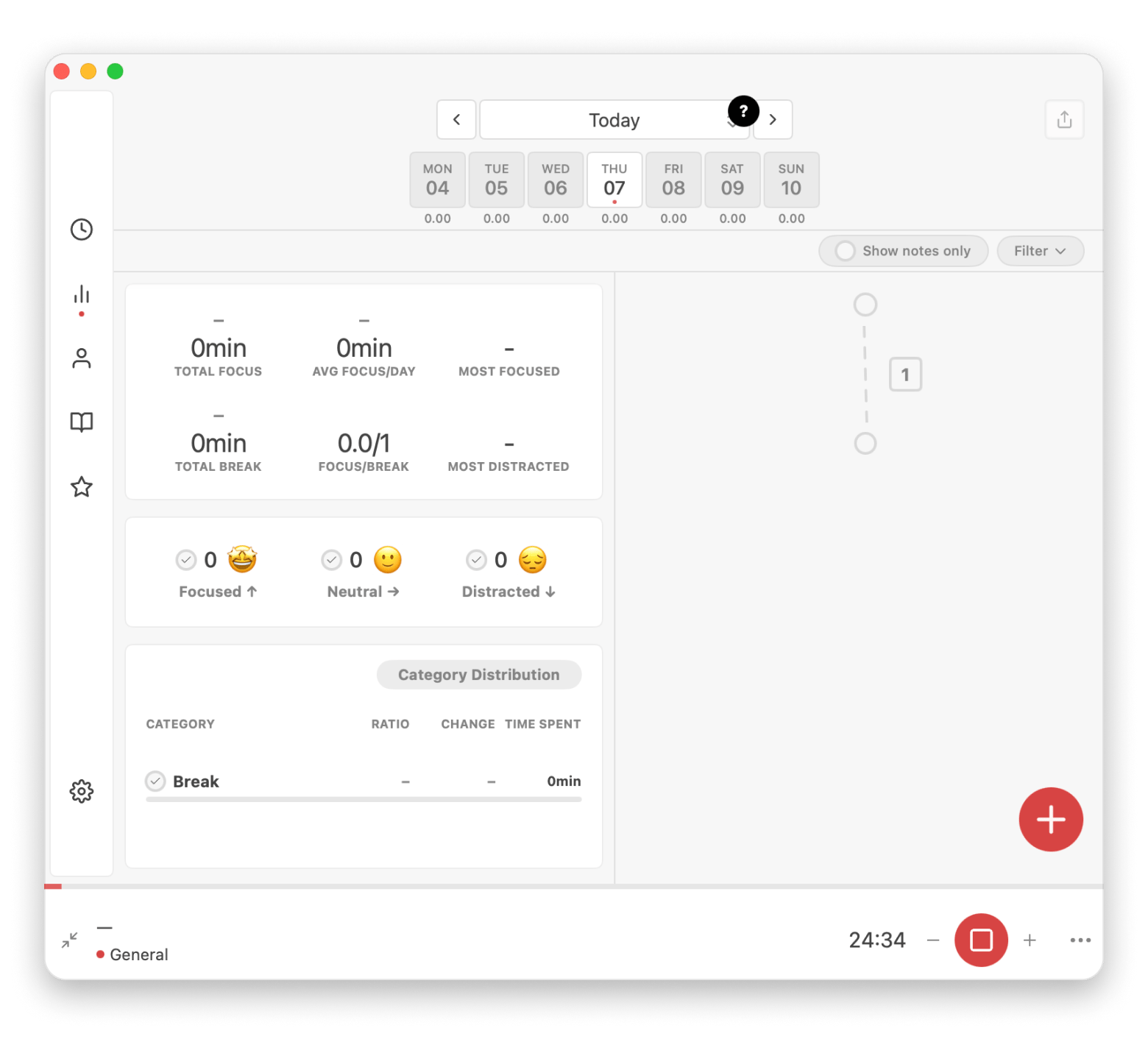Select FRI 08 day tab
The width and height of the screenshot is (1148, 1039).
coord(673,180)
